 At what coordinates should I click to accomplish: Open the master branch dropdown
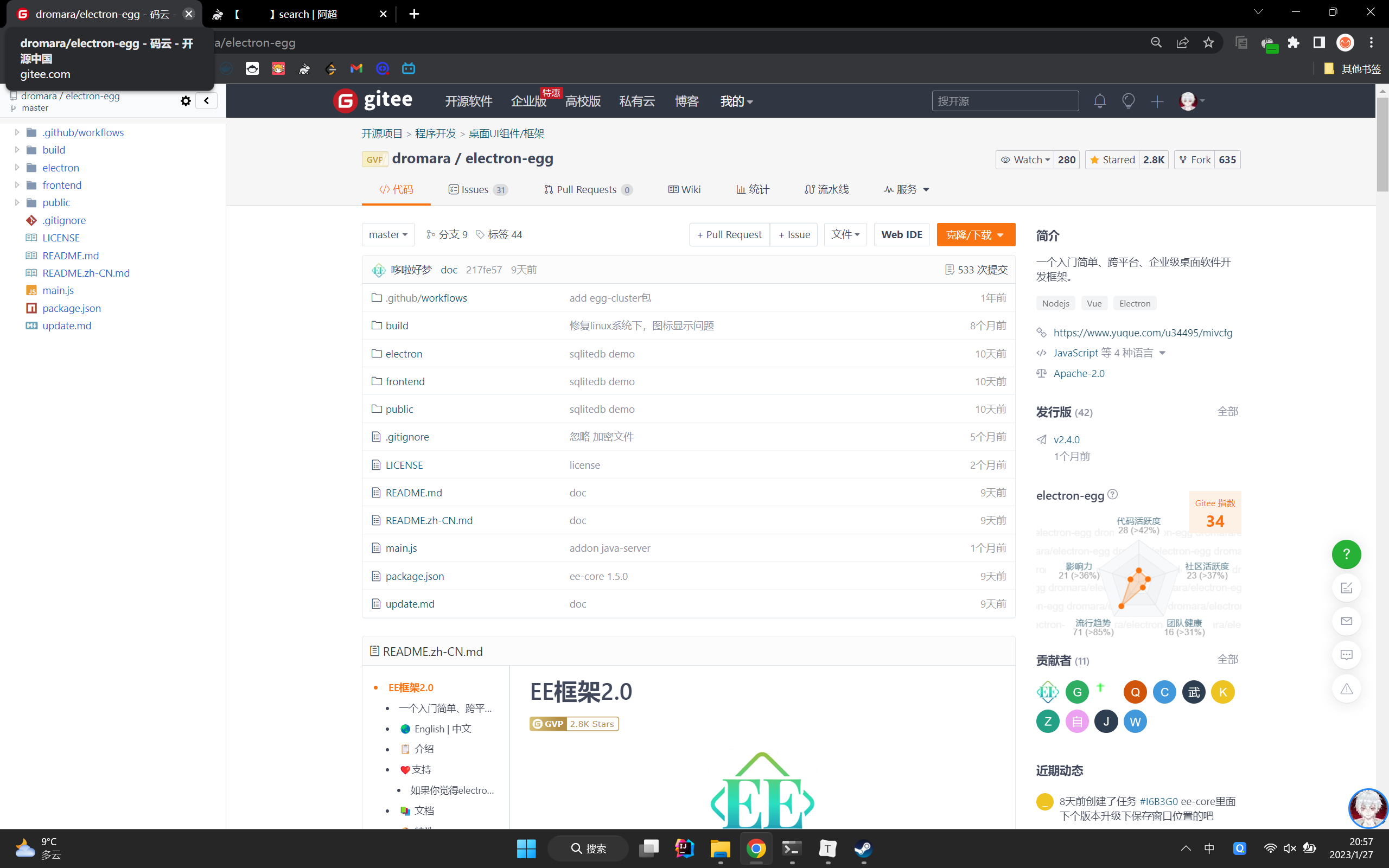pos(387,234)
